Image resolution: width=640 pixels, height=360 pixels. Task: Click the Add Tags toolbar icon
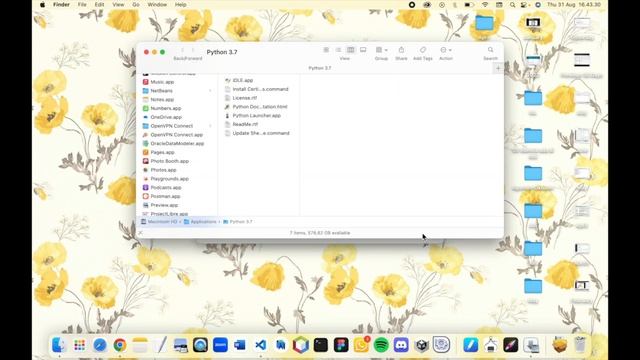(x=423, y=50)
